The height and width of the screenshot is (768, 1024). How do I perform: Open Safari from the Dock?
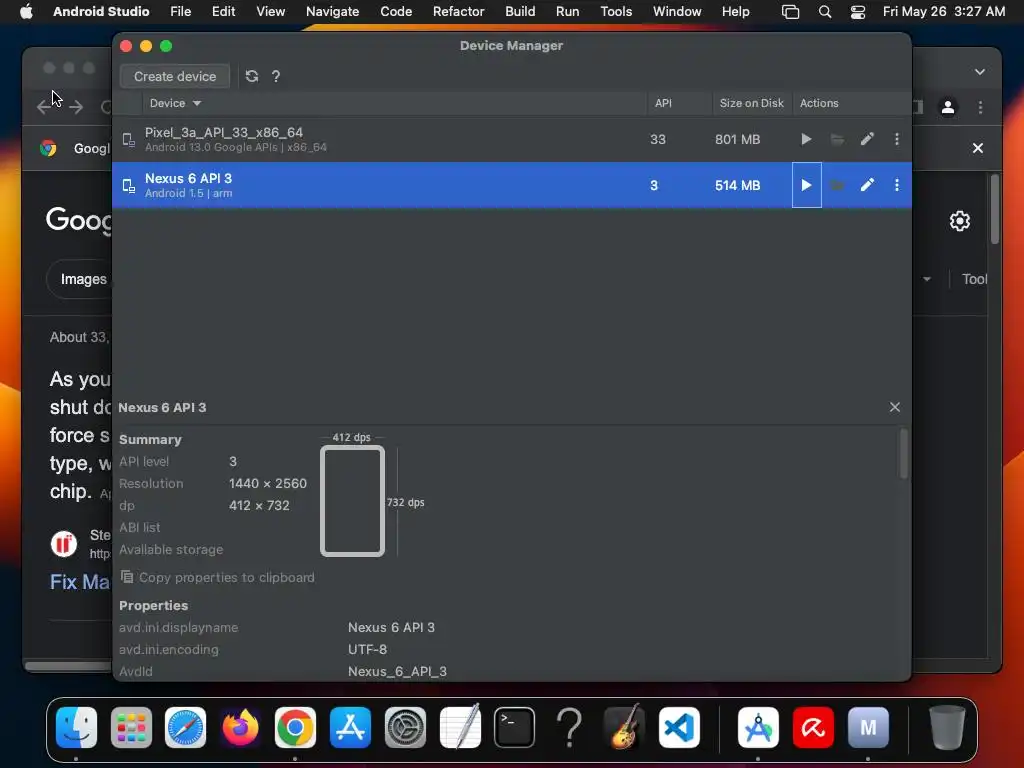click(x=185, y=727)
